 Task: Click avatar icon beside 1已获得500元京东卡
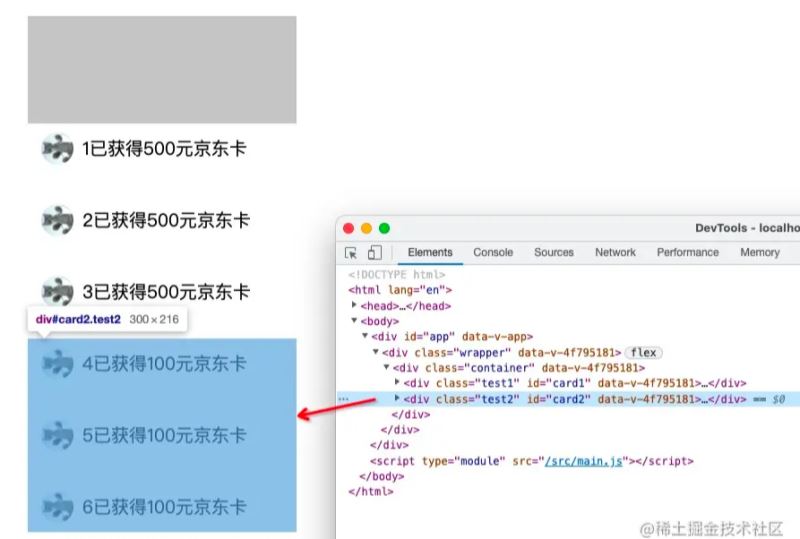pos(58,149)
